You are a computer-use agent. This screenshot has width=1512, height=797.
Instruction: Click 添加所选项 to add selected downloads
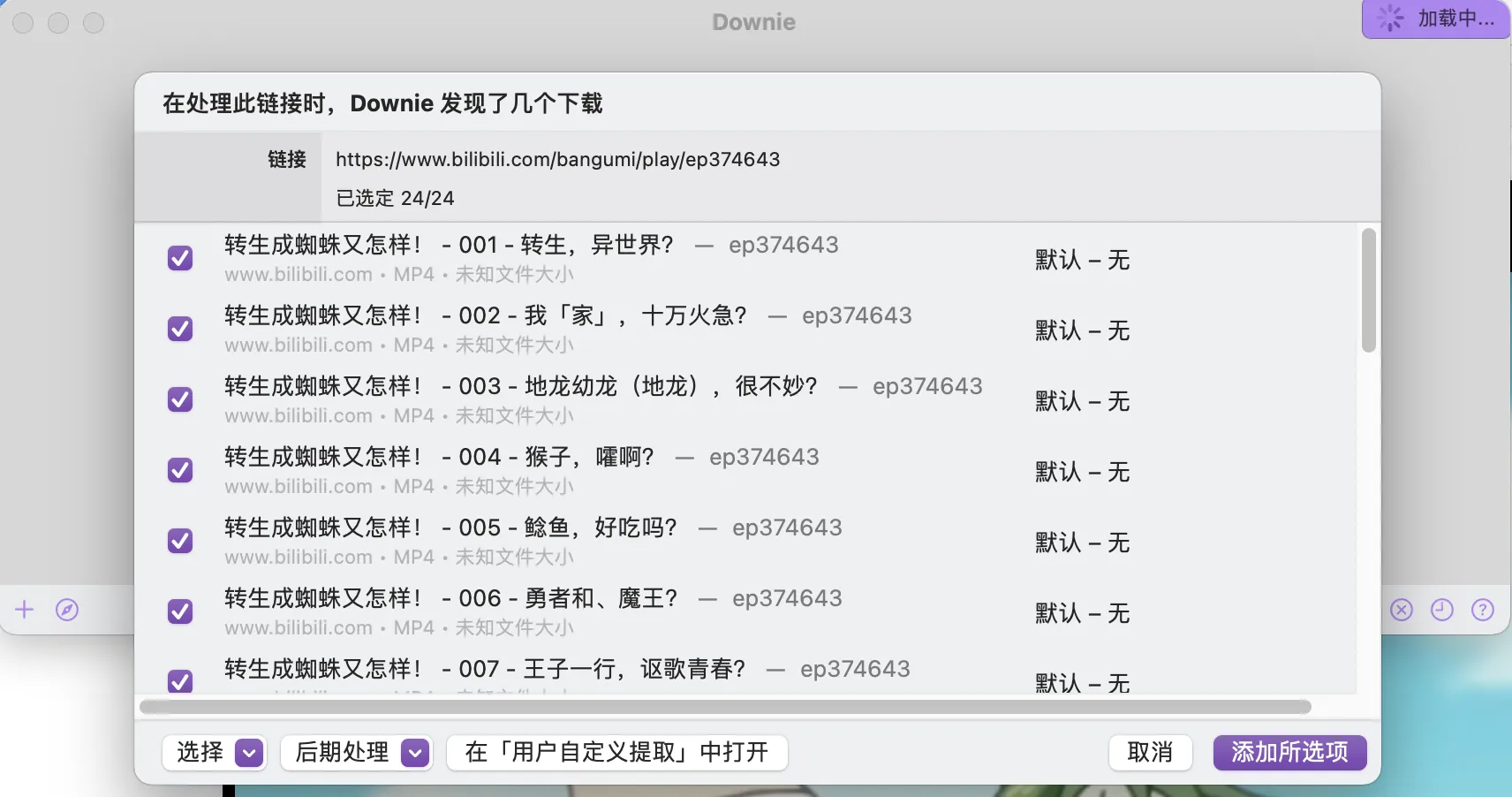click(x=1289, y=753)
